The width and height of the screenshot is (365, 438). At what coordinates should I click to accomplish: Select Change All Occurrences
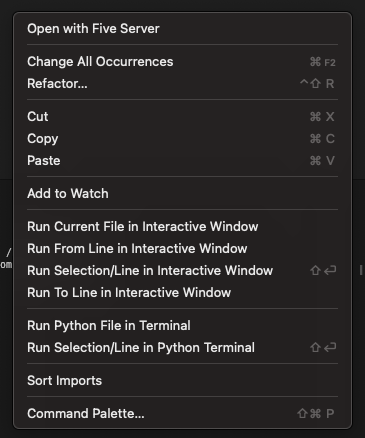pos(182,62)
